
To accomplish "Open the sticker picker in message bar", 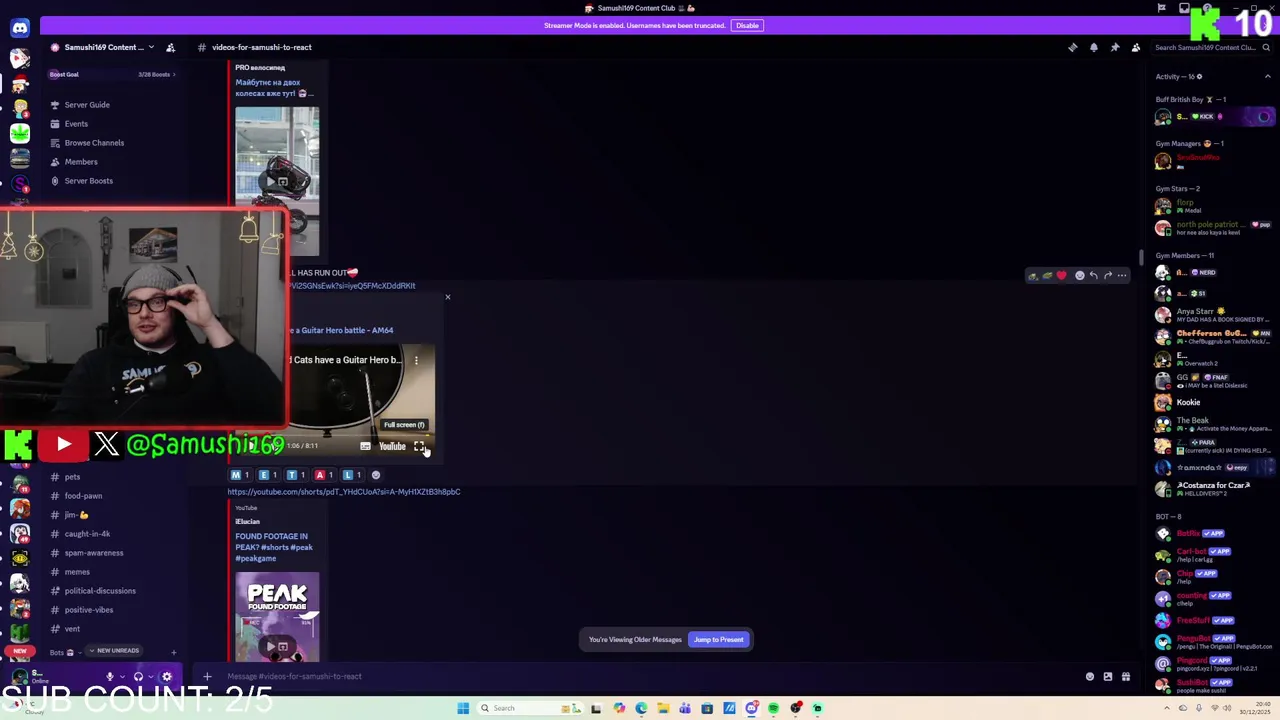I will pos(1108,677).
